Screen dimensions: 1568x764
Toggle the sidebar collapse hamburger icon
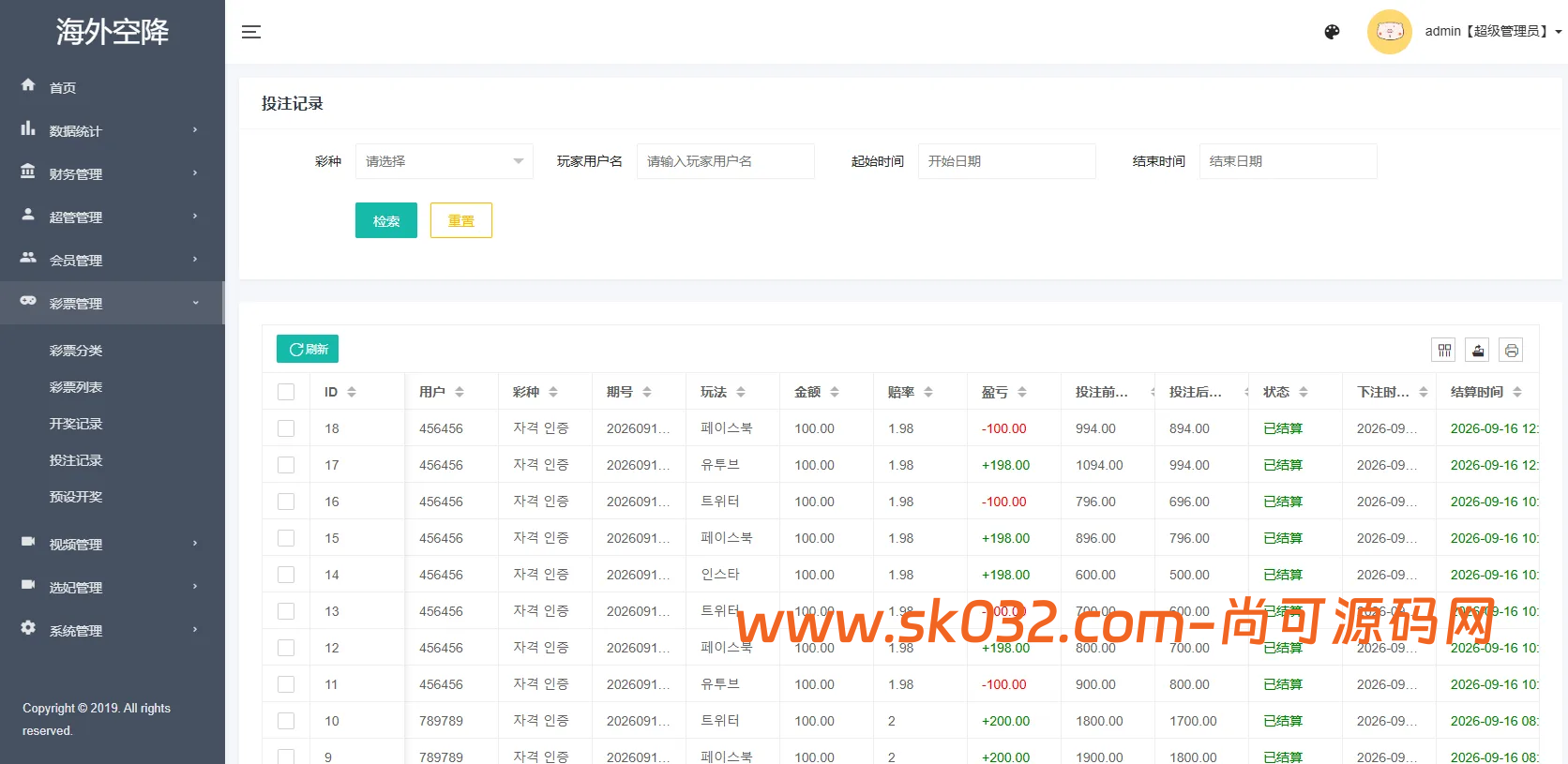pyautogui.click(x=251, y=32)
